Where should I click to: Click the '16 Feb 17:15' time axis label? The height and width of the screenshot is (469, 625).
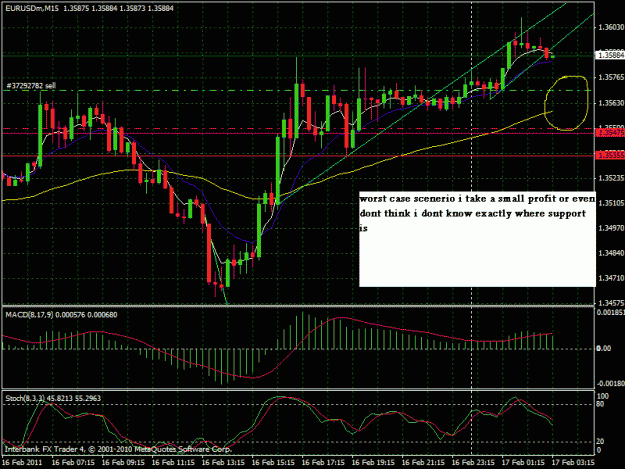[x=323, y=463]
